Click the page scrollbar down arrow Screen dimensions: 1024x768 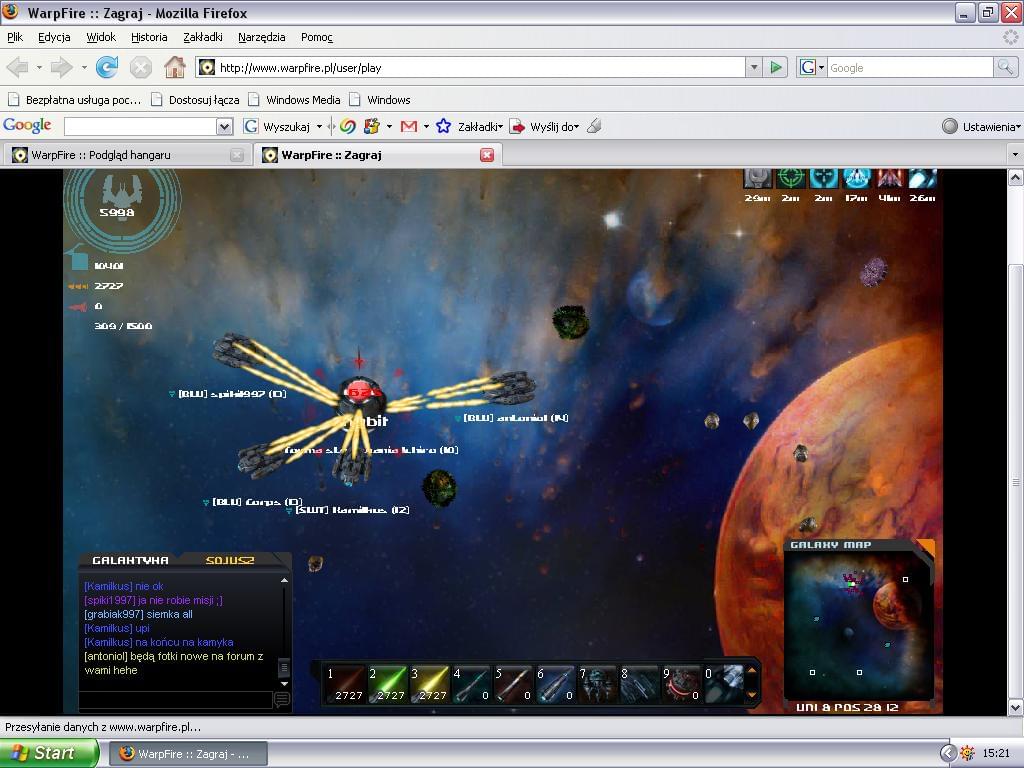pos(1016,707)
